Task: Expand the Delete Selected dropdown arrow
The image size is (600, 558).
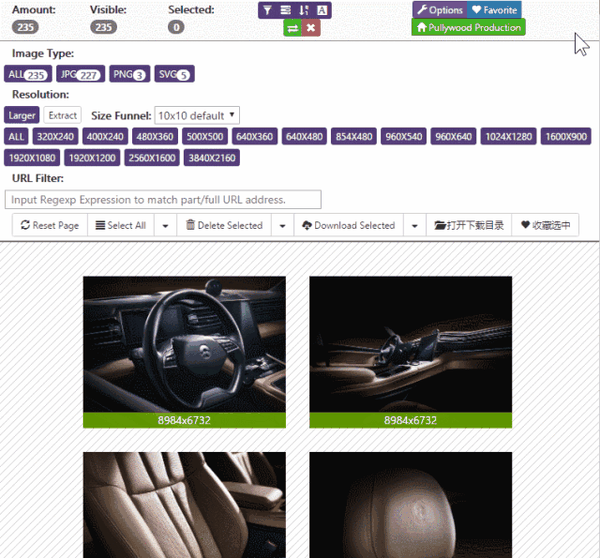Action: [282, 225]
